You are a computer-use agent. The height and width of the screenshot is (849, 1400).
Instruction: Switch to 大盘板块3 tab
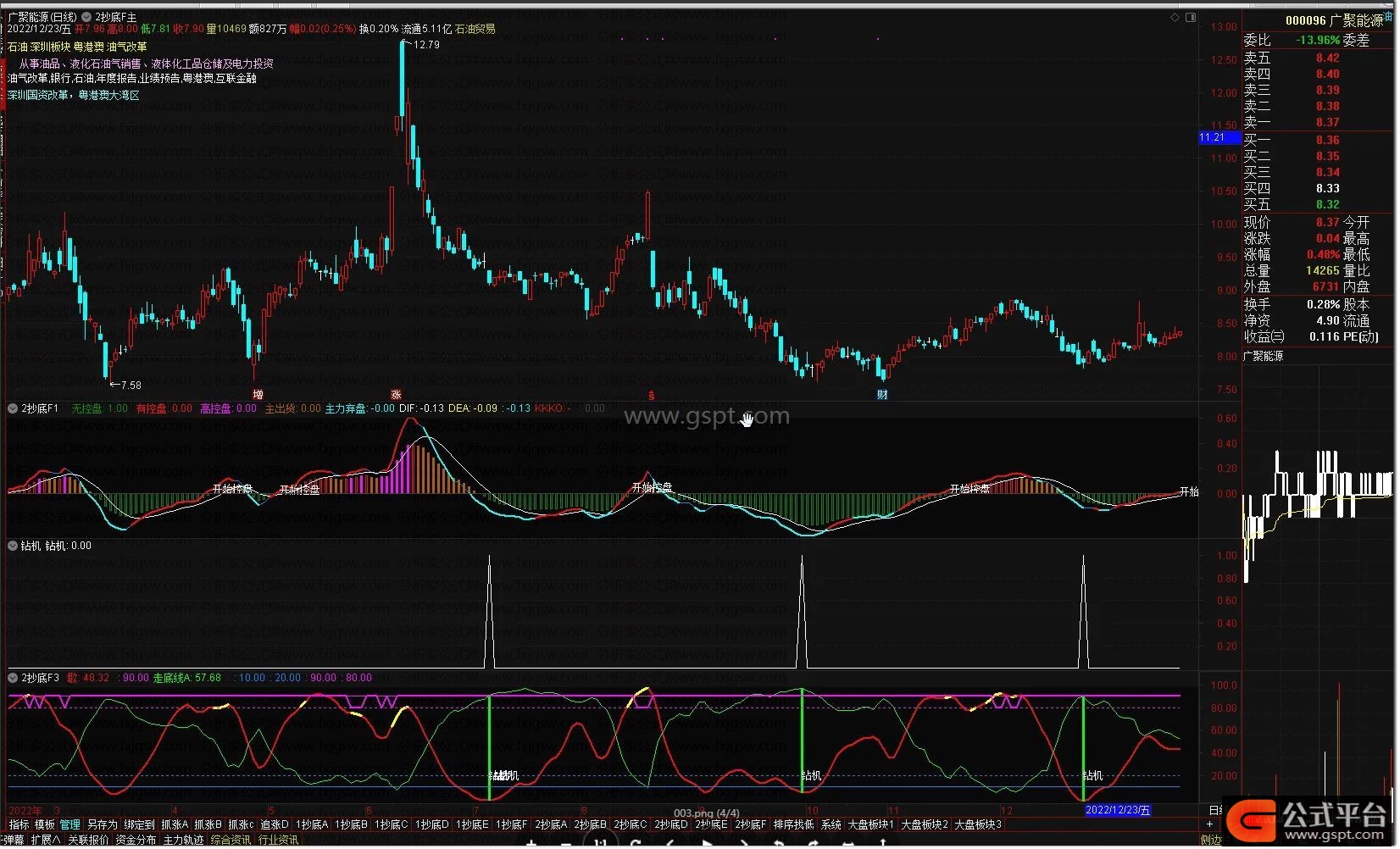[978, 825]
